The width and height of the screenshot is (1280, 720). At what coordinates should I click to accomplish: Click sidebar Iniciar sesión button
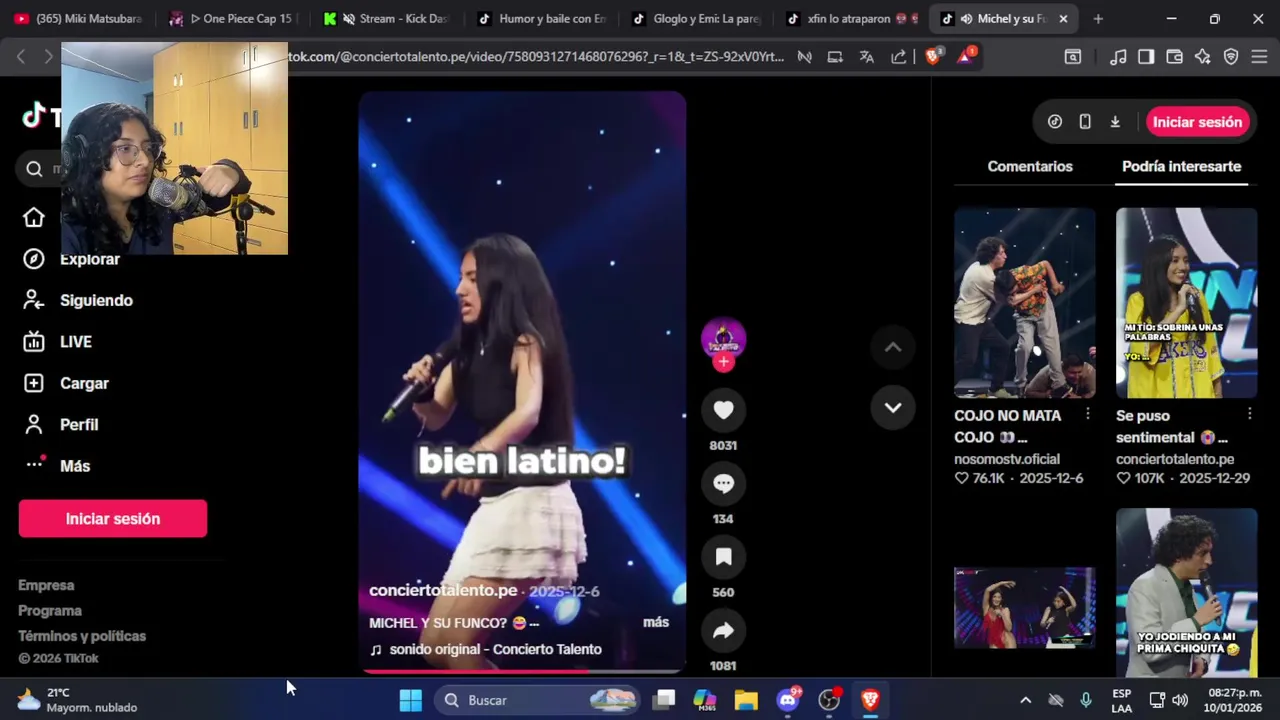[113, 519]
